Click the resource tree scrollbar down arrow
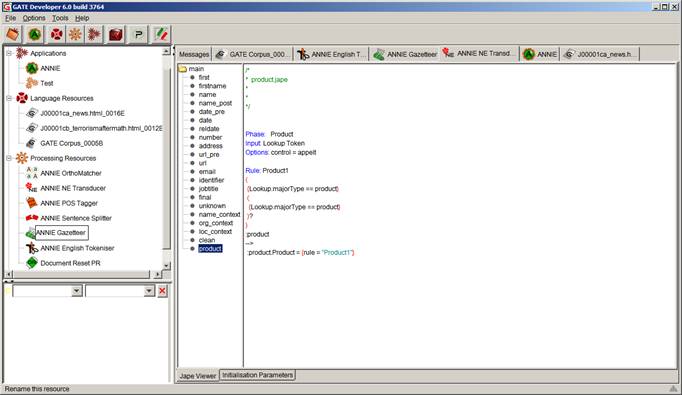The width and height of the screenshot is (682, 395). (166, 265)
